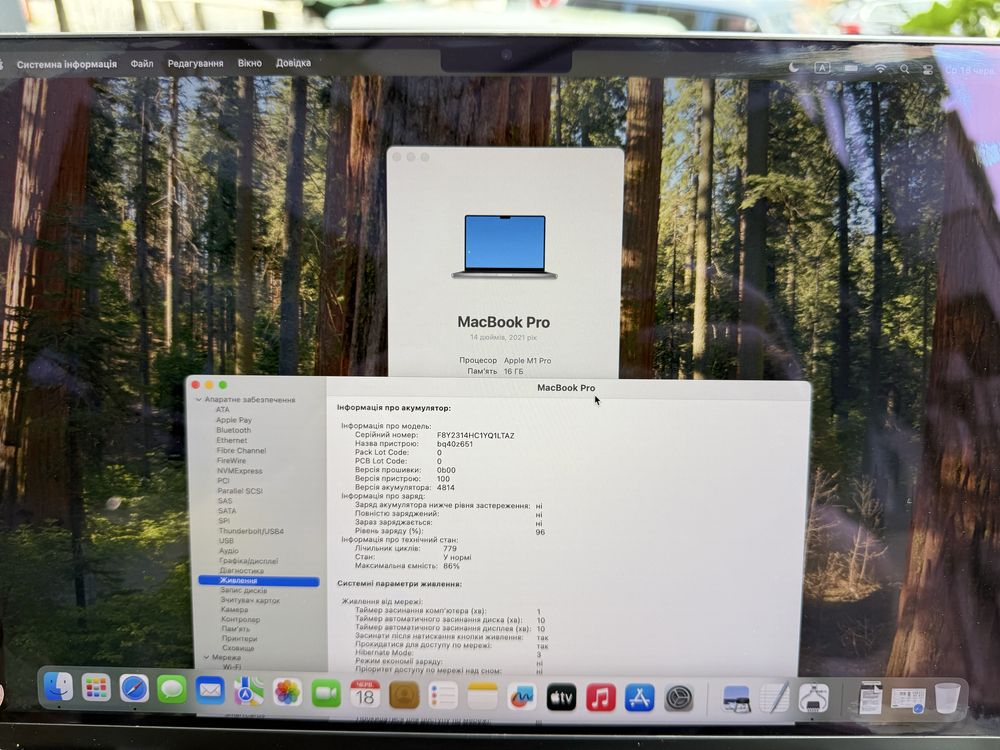1000x750 pixels.
Task: Select NVMExpress in the sidebar
Action: coord(239,471)
